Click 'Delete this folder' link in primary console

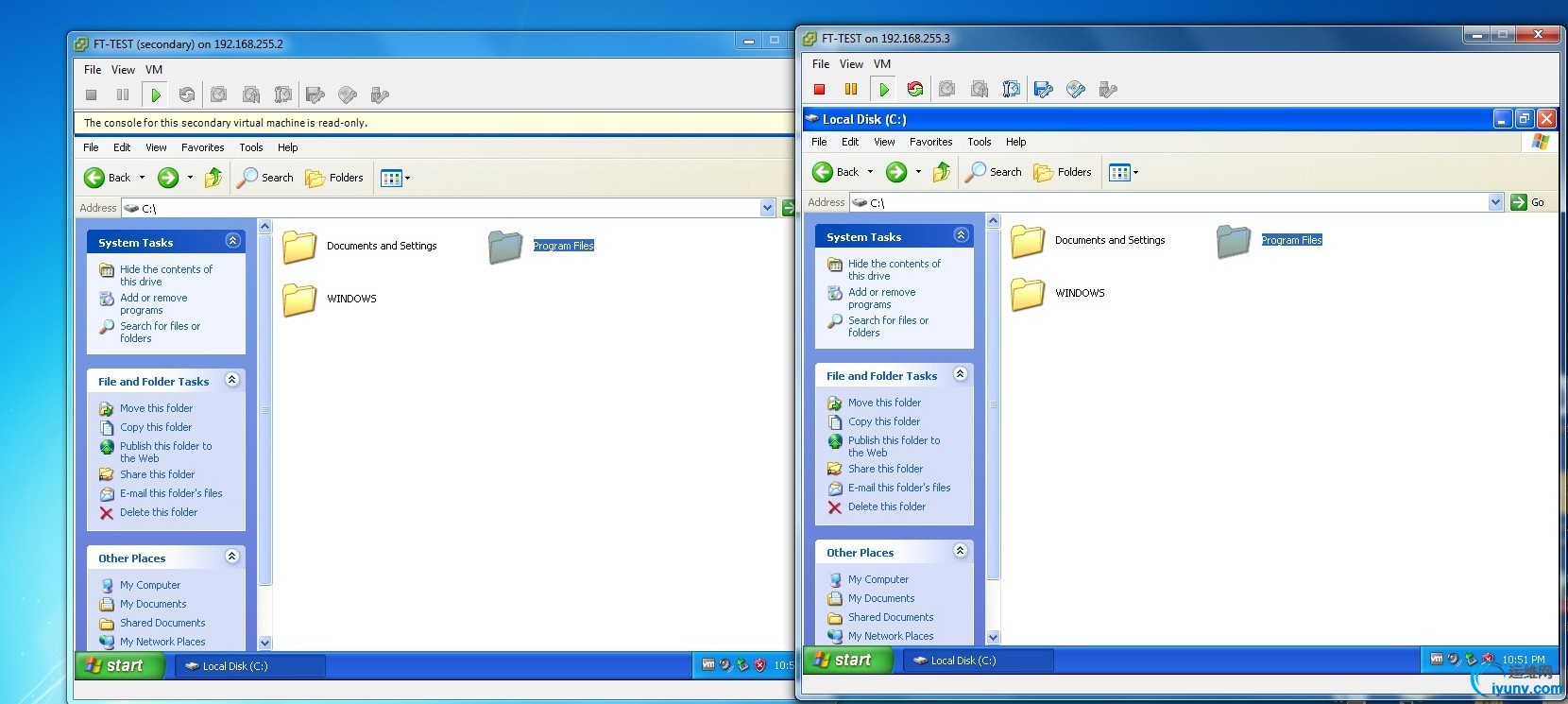click(887, 507)
